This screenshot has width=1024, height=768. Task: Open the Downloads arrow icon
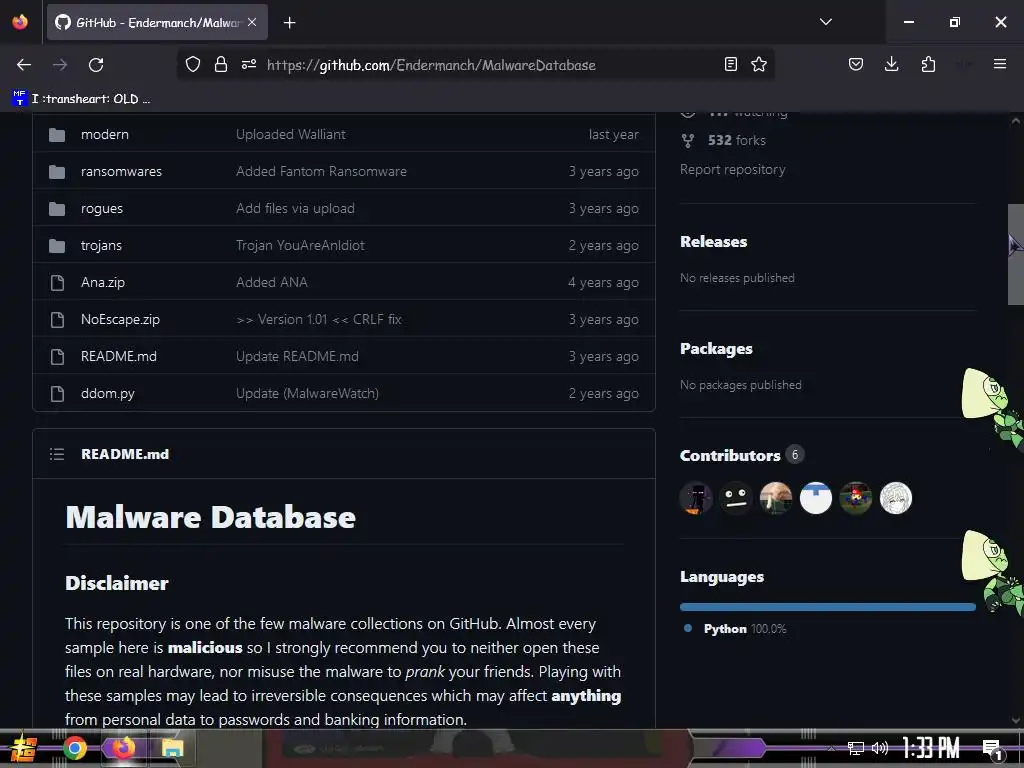tap(891, 64)
